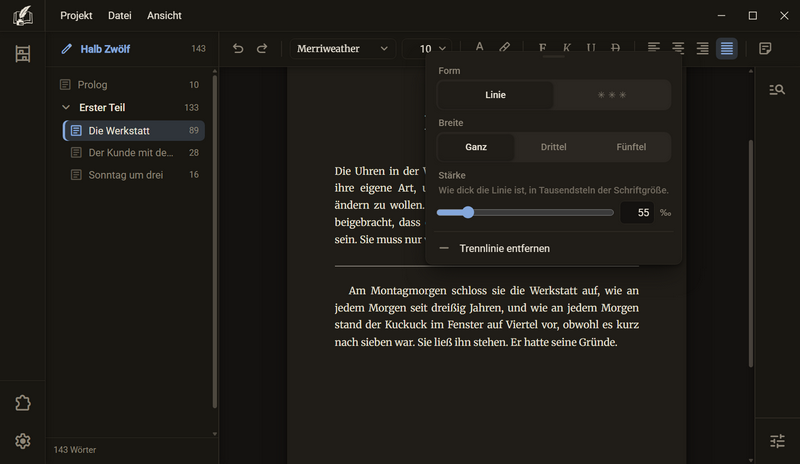800x464 pixels.
Task: Open the plugins puzzle icon
Action: [x=22, y=403]
